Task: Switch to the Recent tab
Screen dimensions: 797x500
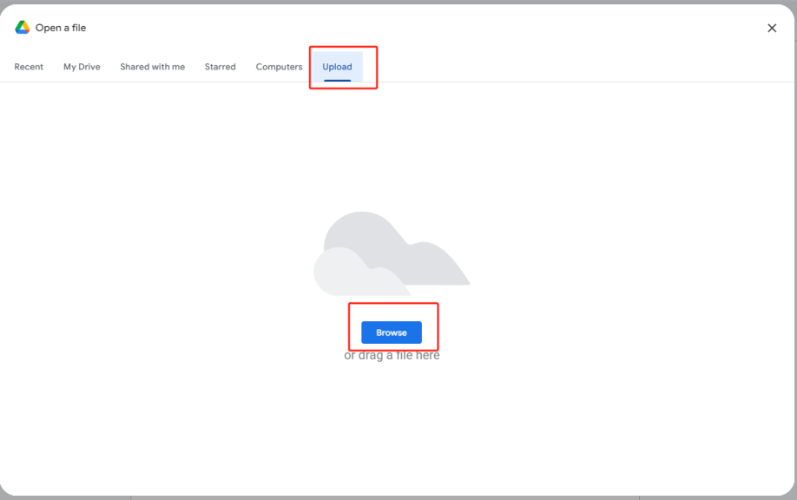Action: 29,67
